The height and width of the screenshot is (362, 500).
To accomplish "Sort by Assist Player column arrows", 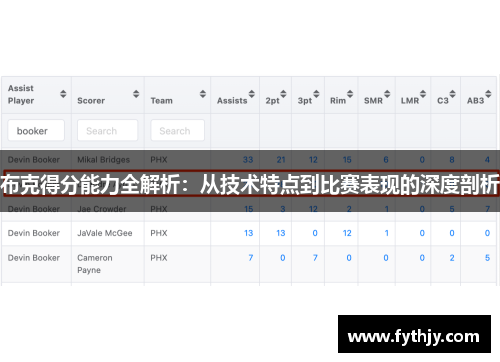I will click(x=63, y=94).
